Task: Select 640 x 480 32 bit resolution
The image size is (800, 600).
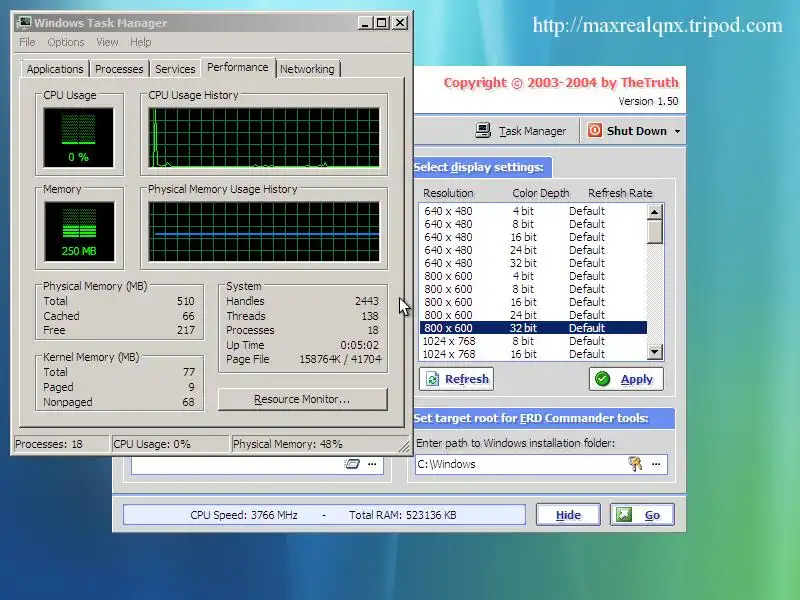Action: click(x=533, y=263)
